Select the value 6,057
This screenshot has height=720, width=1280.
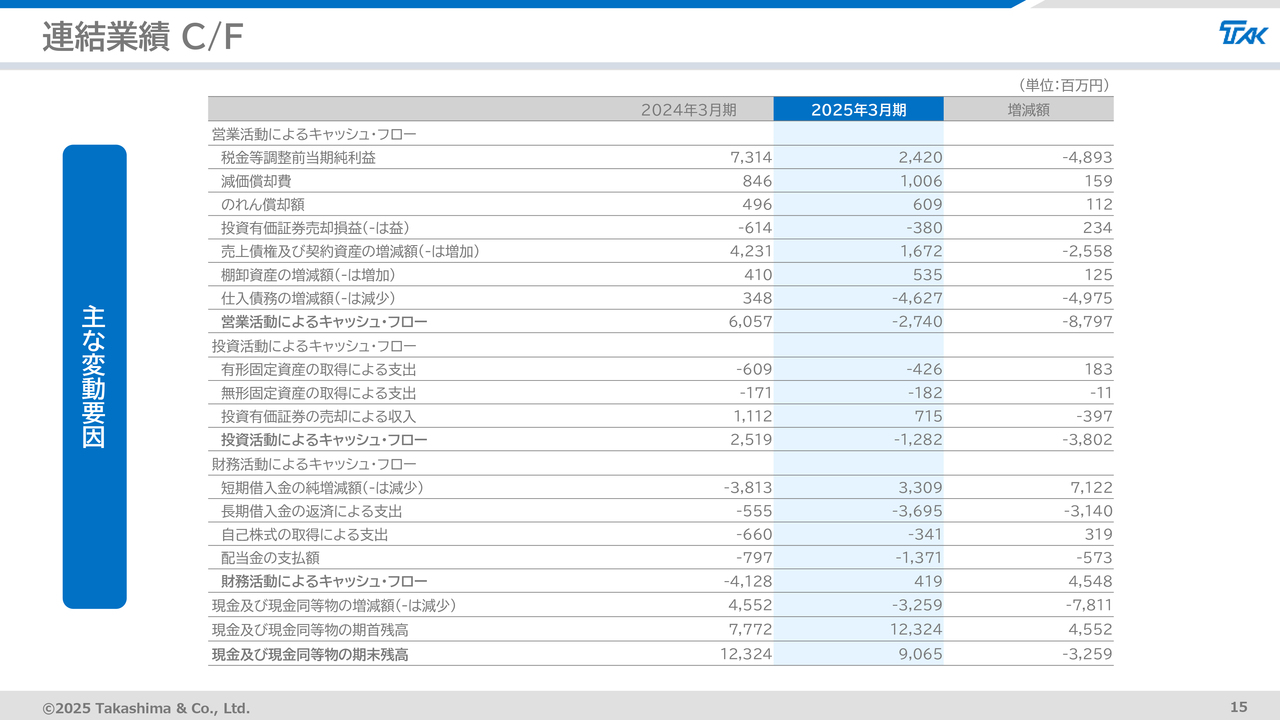point(751,322)
